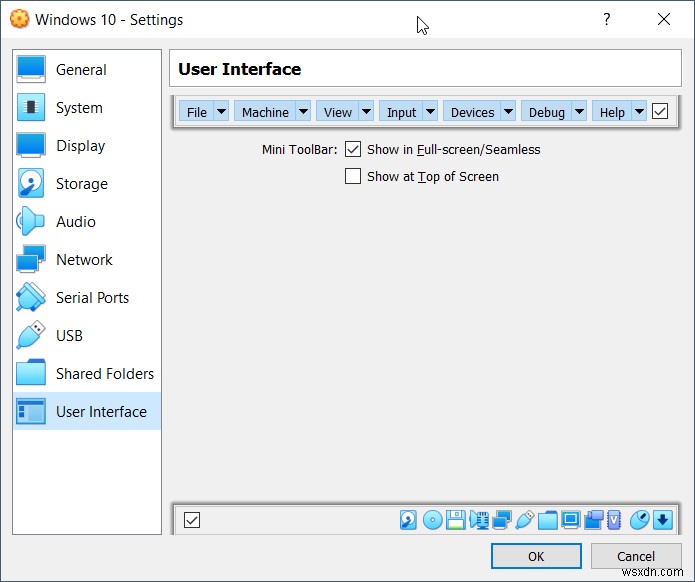The height and width of the screenshot is (582, 695).
Task: Open the General settings category
Action: tap(87, 69)
